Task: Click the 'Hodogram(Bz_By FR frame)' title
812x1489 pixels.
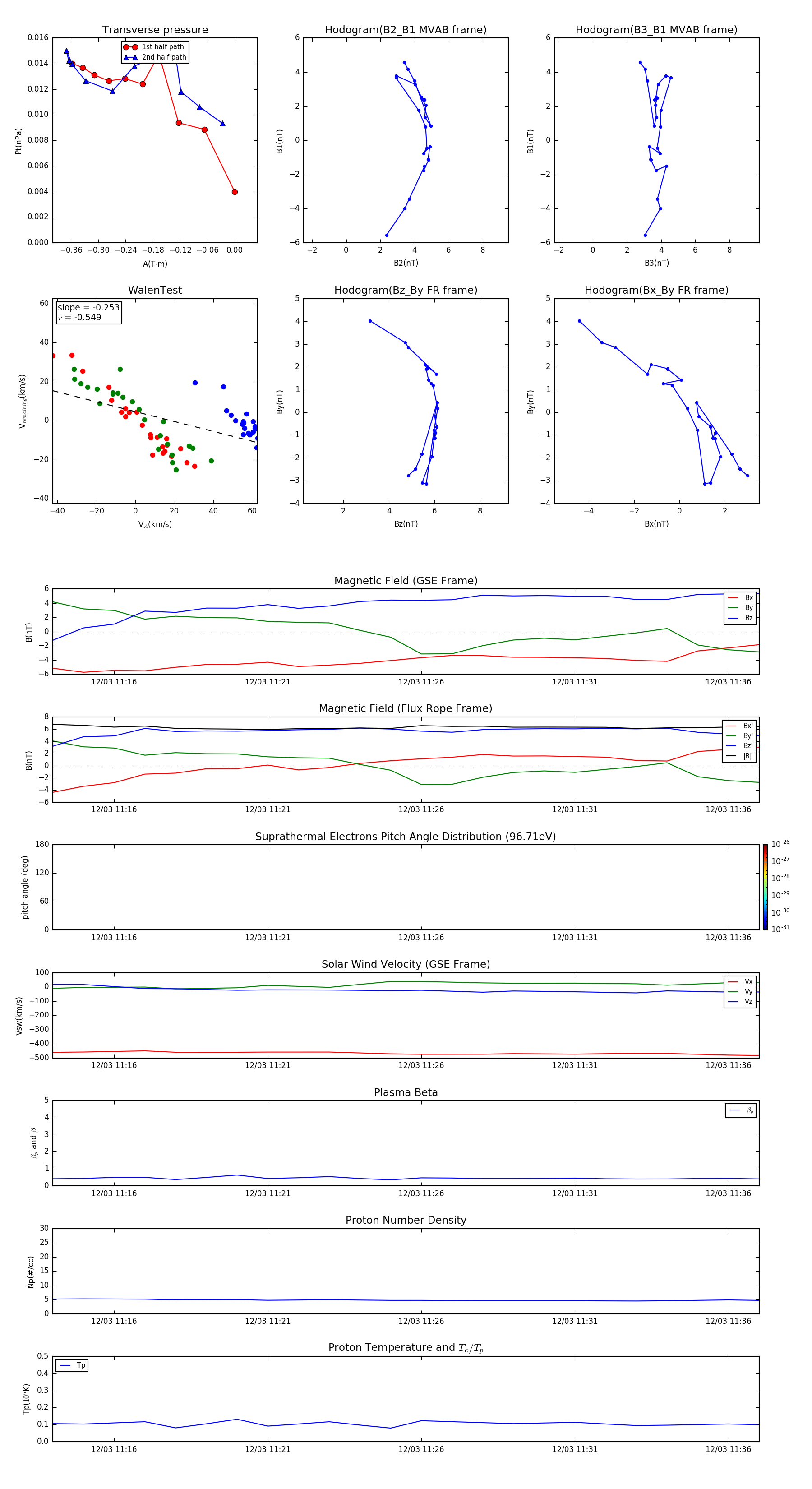Action: [x=406, y=290]
